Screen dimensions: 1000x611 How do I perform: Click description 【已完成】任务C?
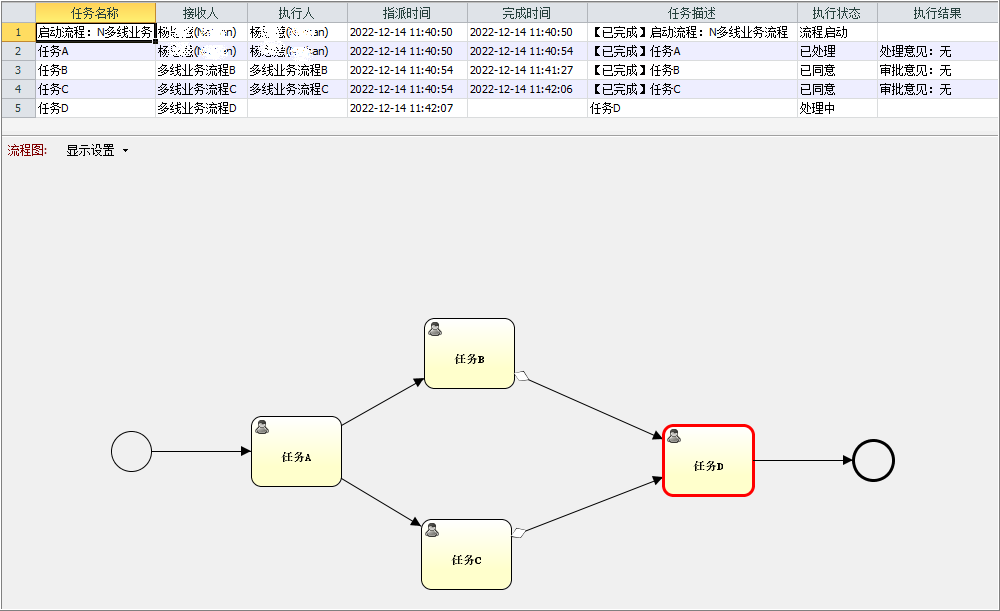pyautogui.click(x=692, y=89)
